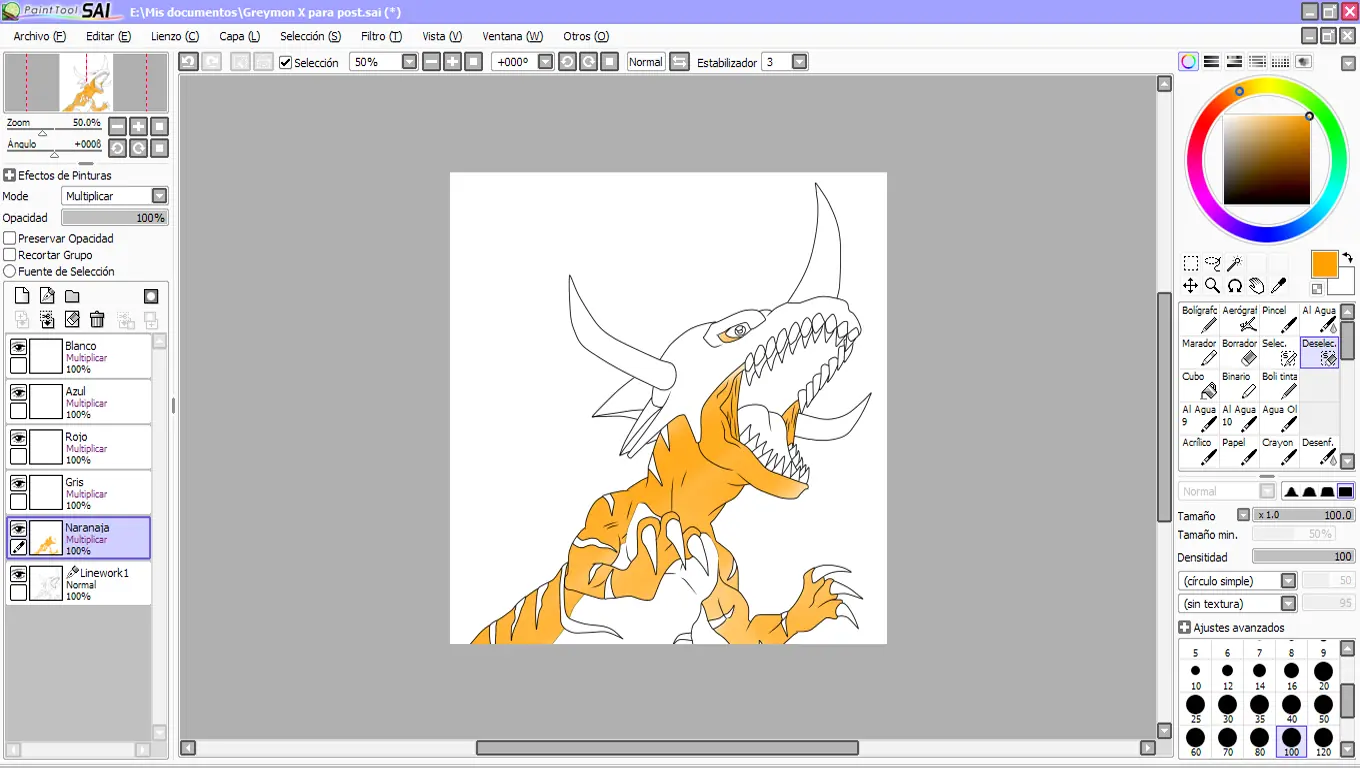1360x768 pixels.
Task: Pick the zoom magnifier tool
Action: (1212, 286)
